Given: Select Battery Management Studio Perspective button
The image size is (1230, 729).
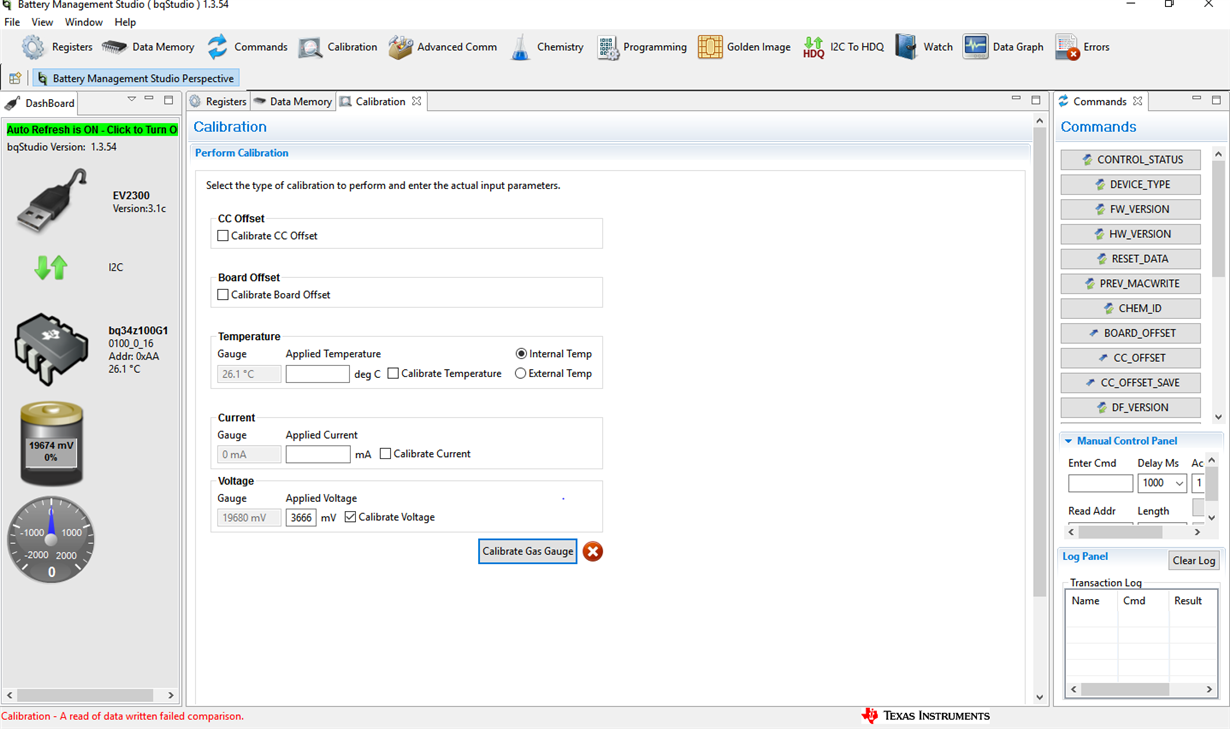Looking at the screenshot, I should coord(135,78).
